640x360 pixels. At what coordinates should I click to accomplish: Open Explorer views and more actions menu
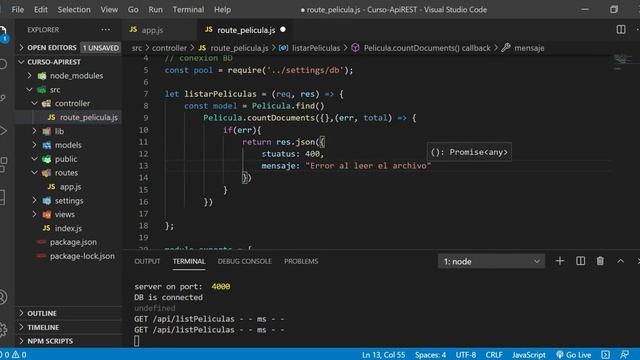click(x=106, y=29)
